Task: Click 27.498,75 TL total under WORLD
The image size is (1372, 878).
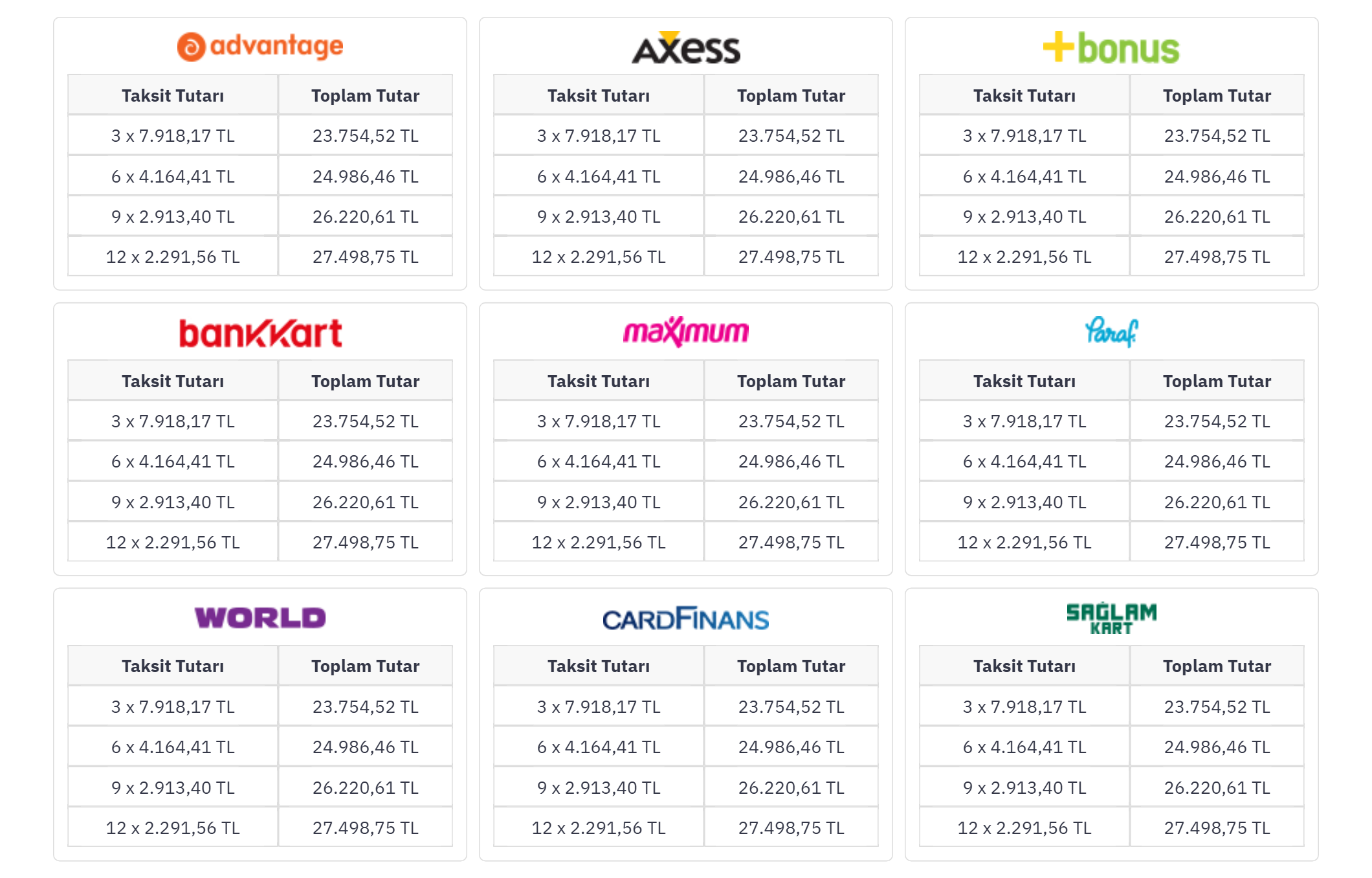Action: pos(365,828)
